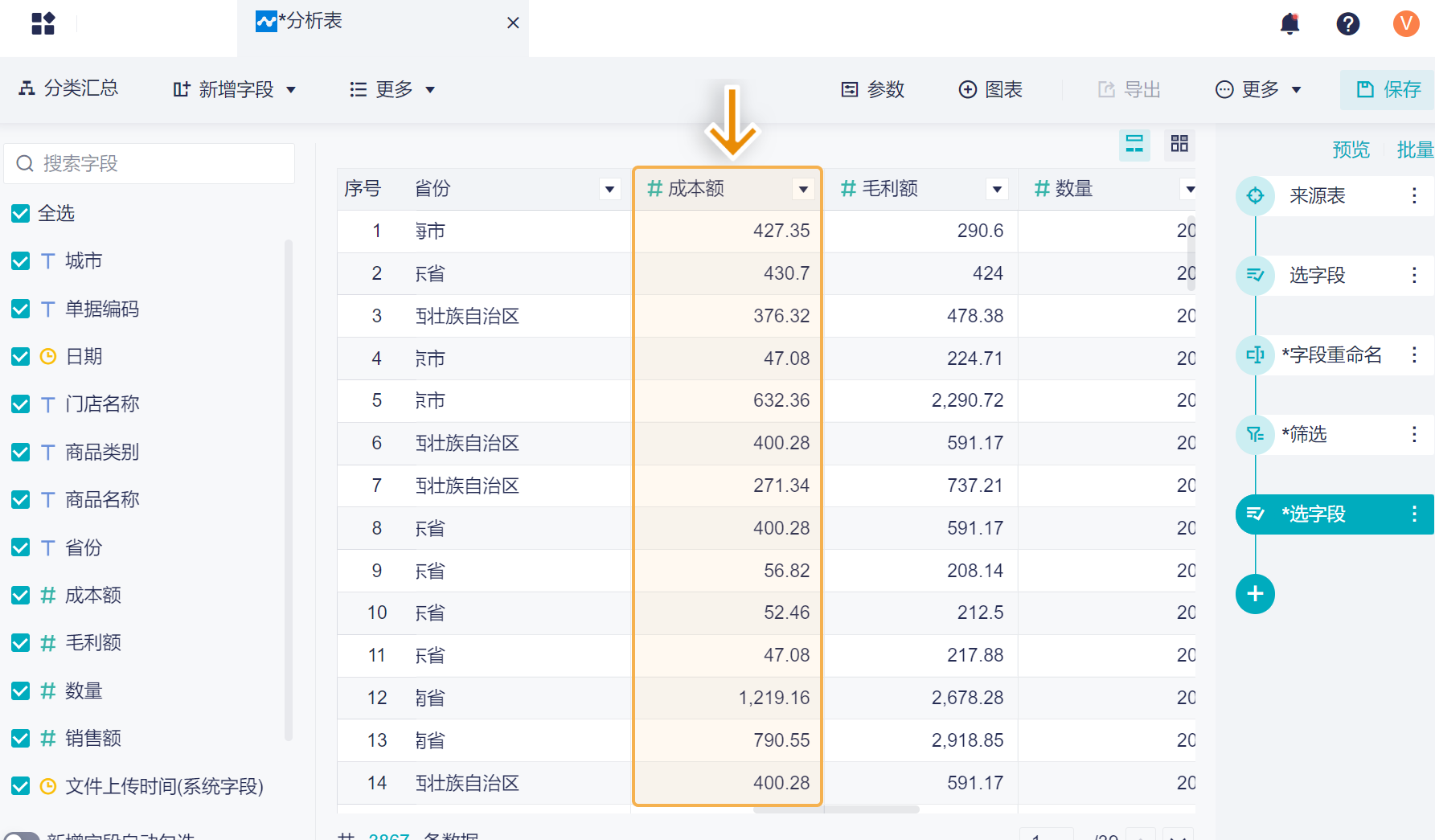Click the 搜索字段 search input
The height and width of the screenshot is (840, 1435).
tap(161, 163)
